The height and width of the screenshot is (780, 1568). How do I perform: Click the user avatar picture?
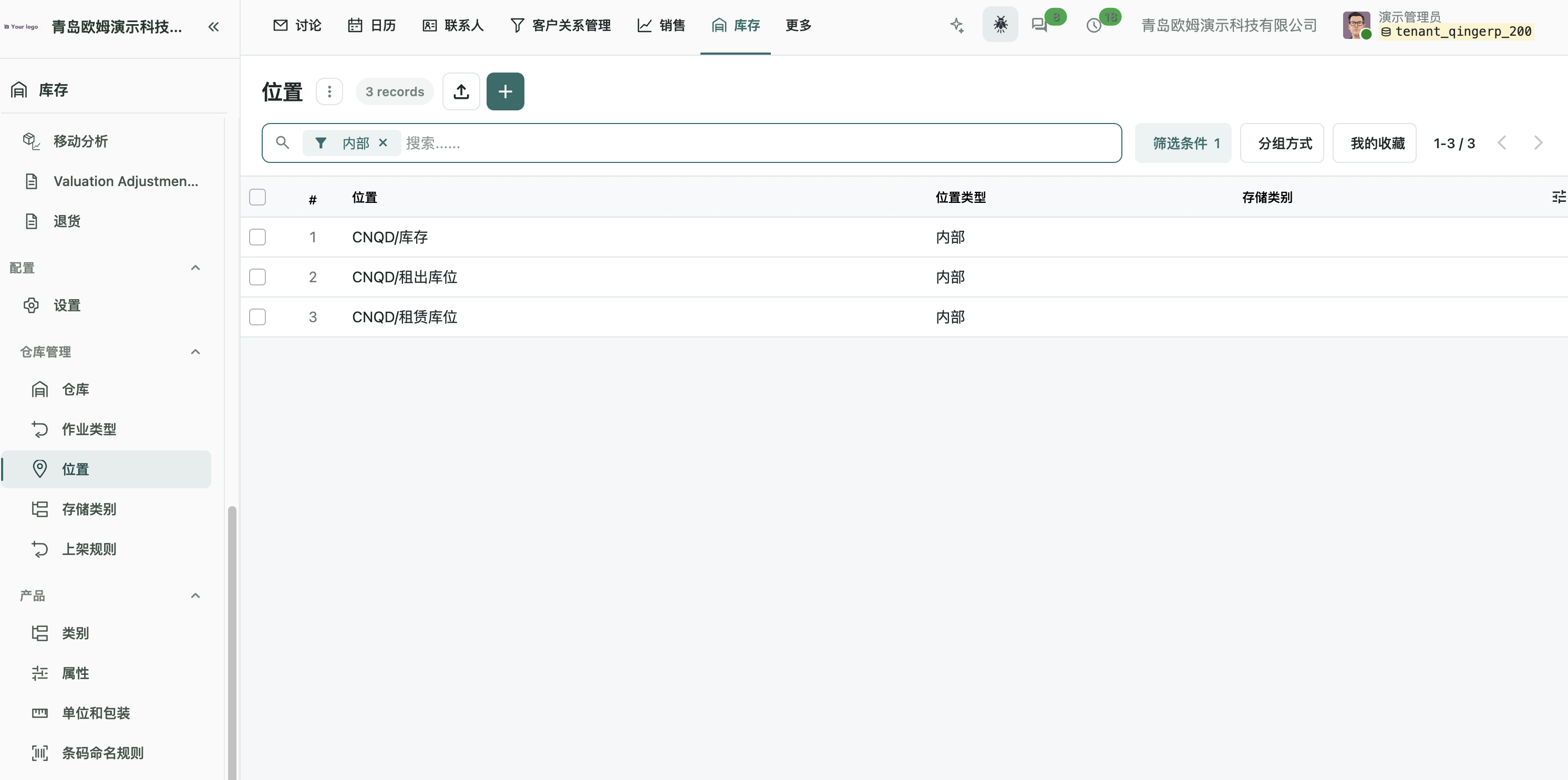(x=1356, y=25)
